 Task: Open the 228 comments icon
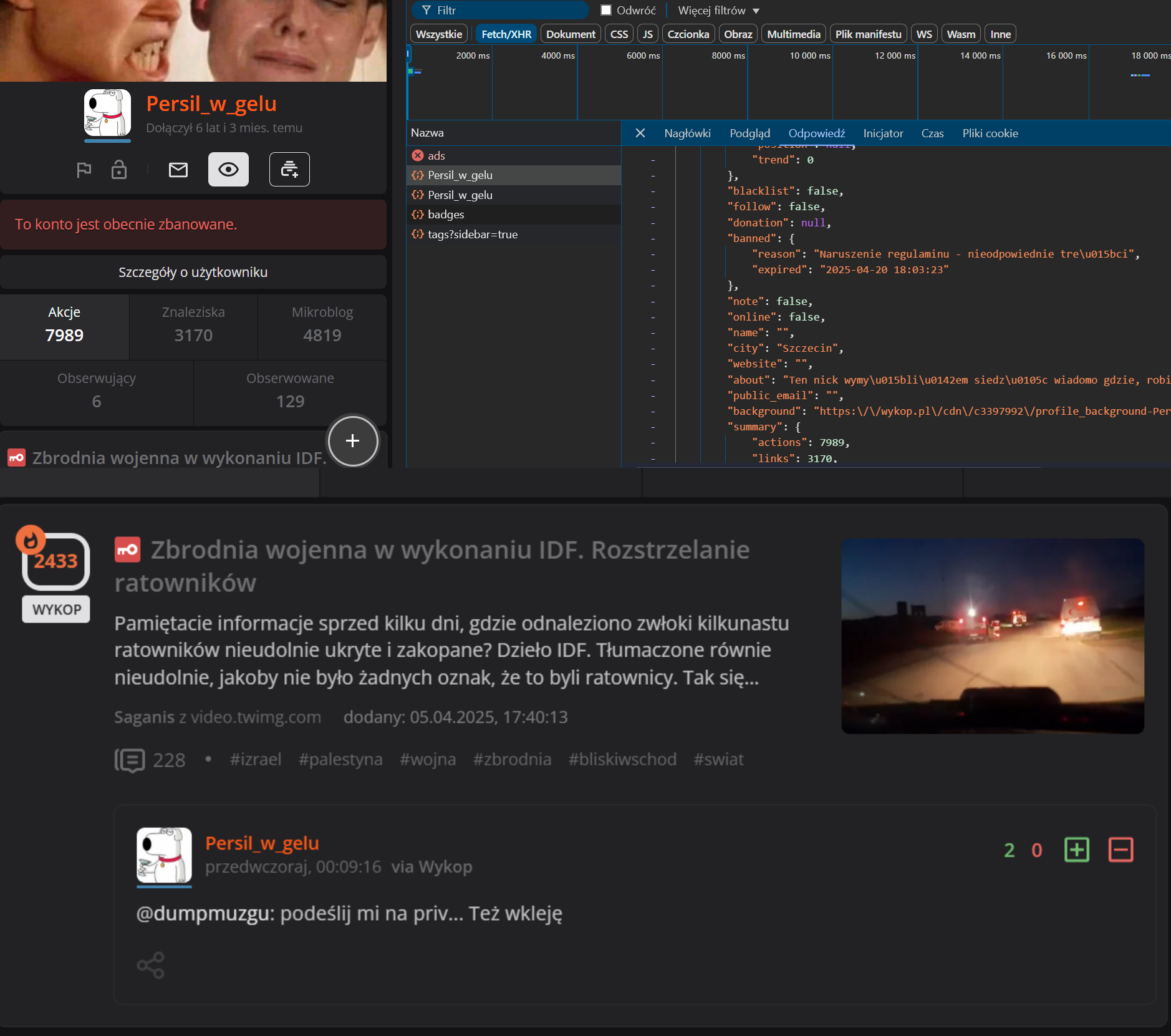click(130, 760)
